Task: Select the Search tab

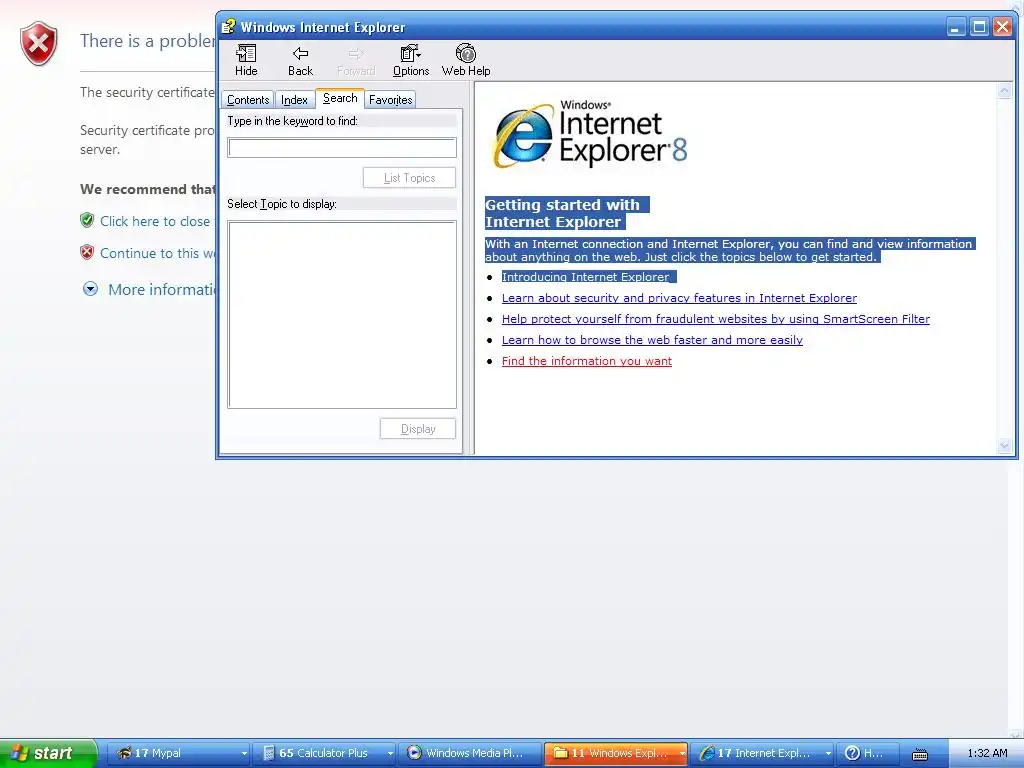Action: pos(340,98)
